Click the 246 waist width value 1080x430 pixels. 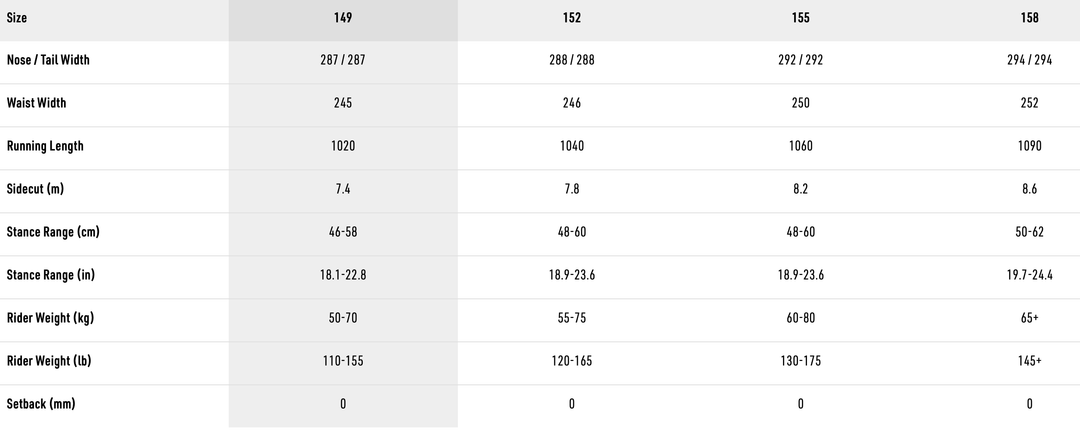pyautogui.click(x=572, y=103)
